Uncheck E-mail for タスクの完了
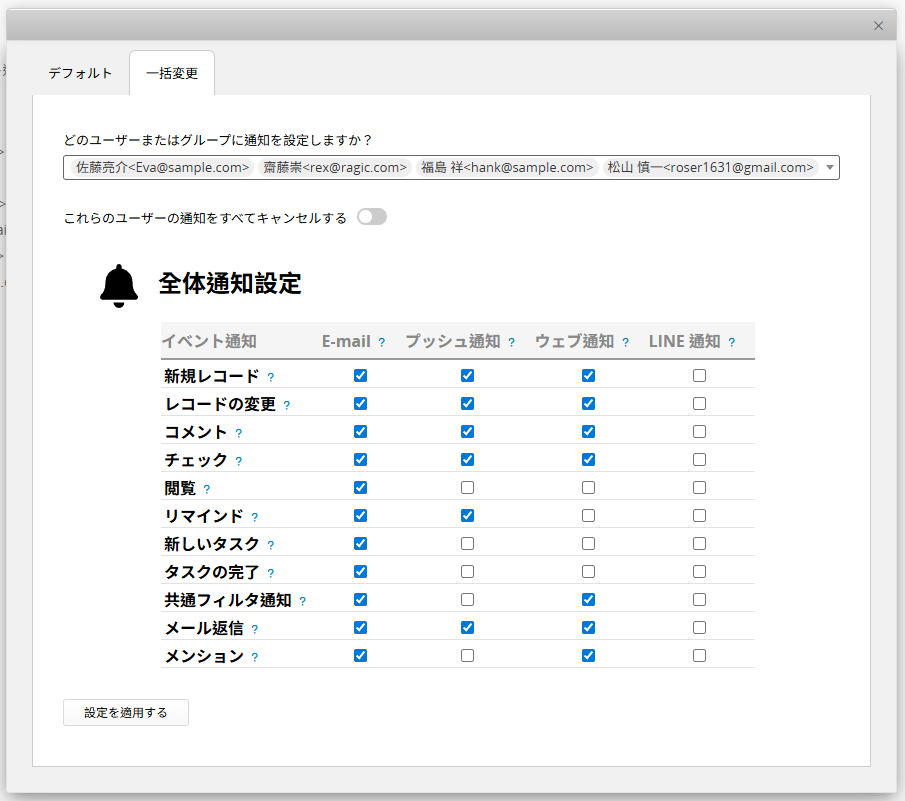This screenshot has width=905, height=801. 361,571
